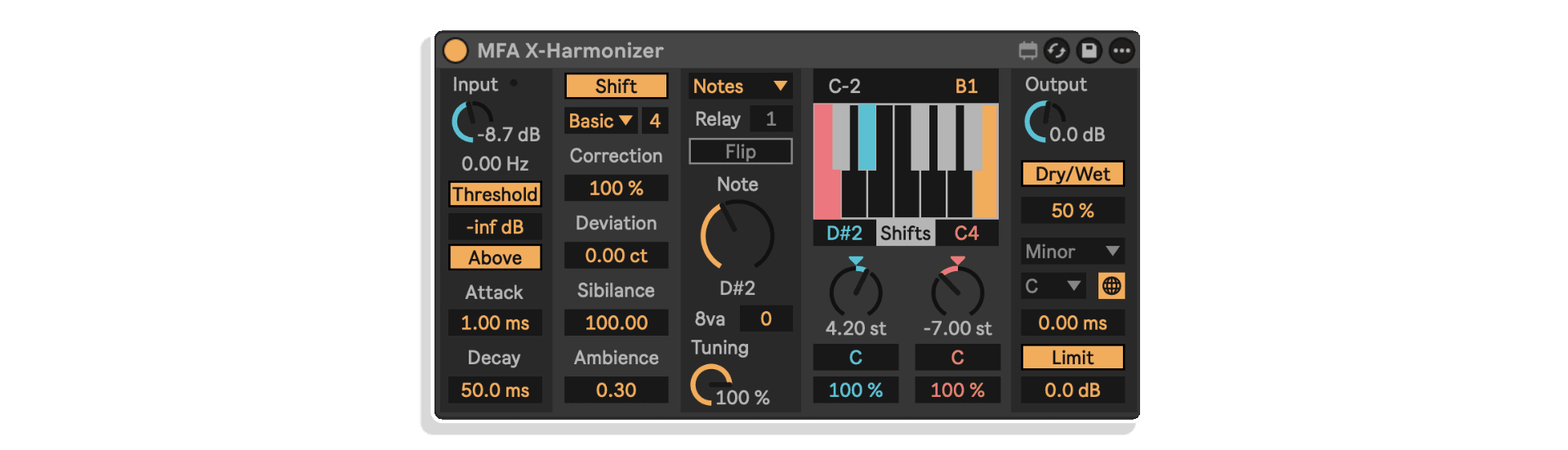
Task: Click the -inf dB threshold field
Action: click(495, 227)
